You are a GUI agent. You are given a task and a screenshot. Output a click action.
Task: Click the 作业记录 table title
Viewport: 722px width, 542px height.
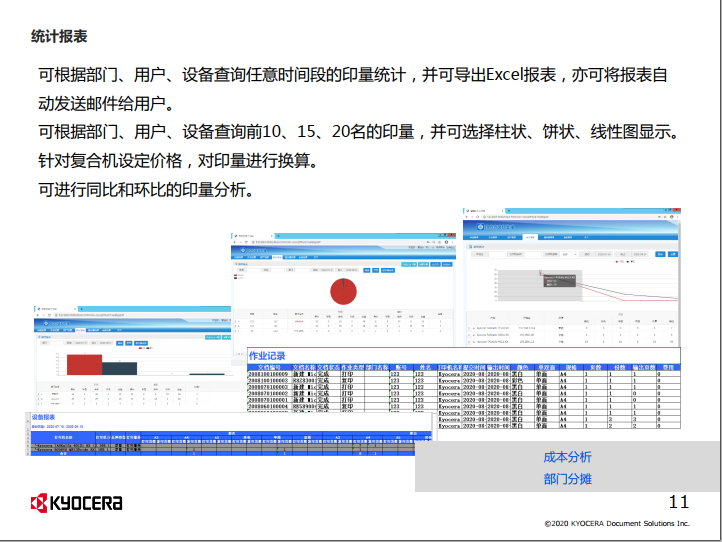pos(268,356)
